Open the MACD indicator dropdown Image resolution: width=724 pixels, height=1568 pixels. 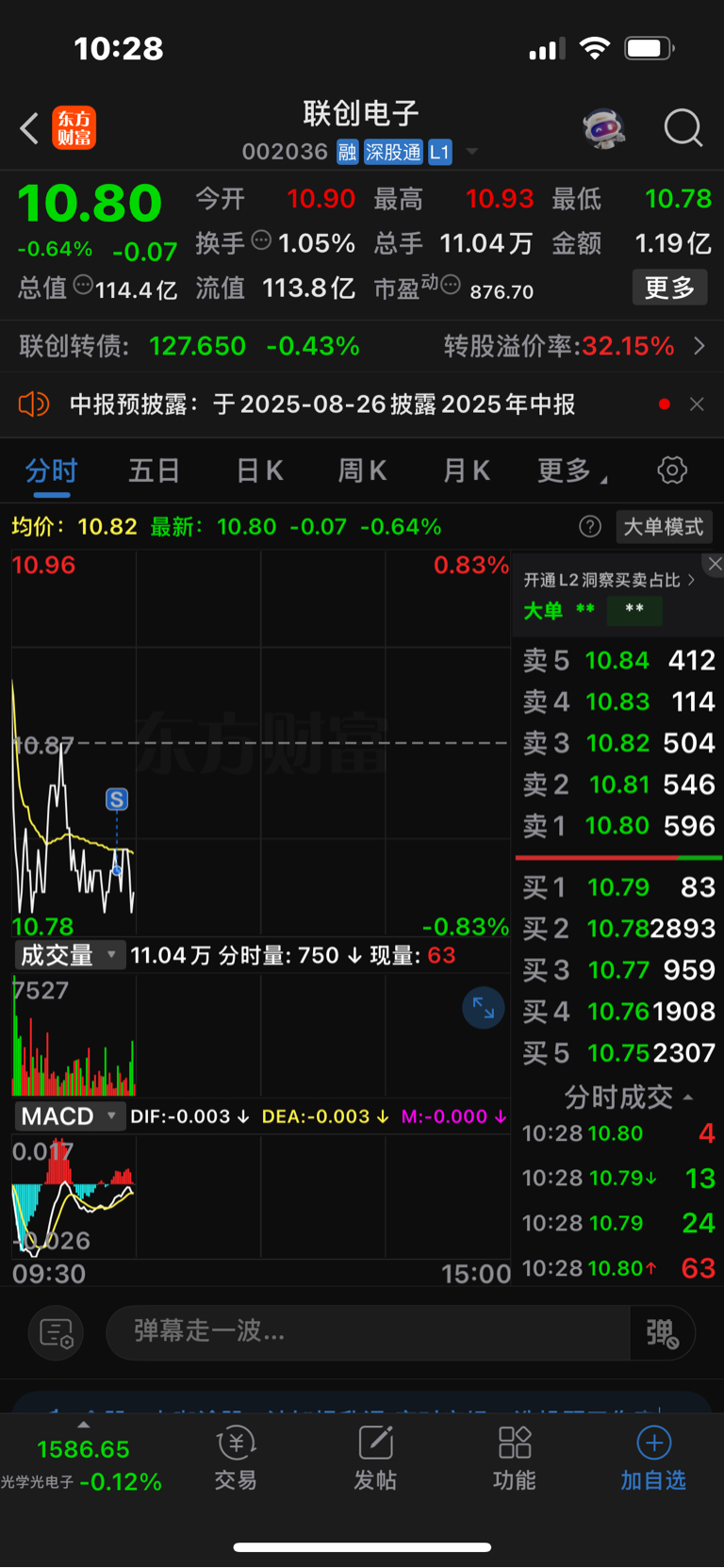69,1116
